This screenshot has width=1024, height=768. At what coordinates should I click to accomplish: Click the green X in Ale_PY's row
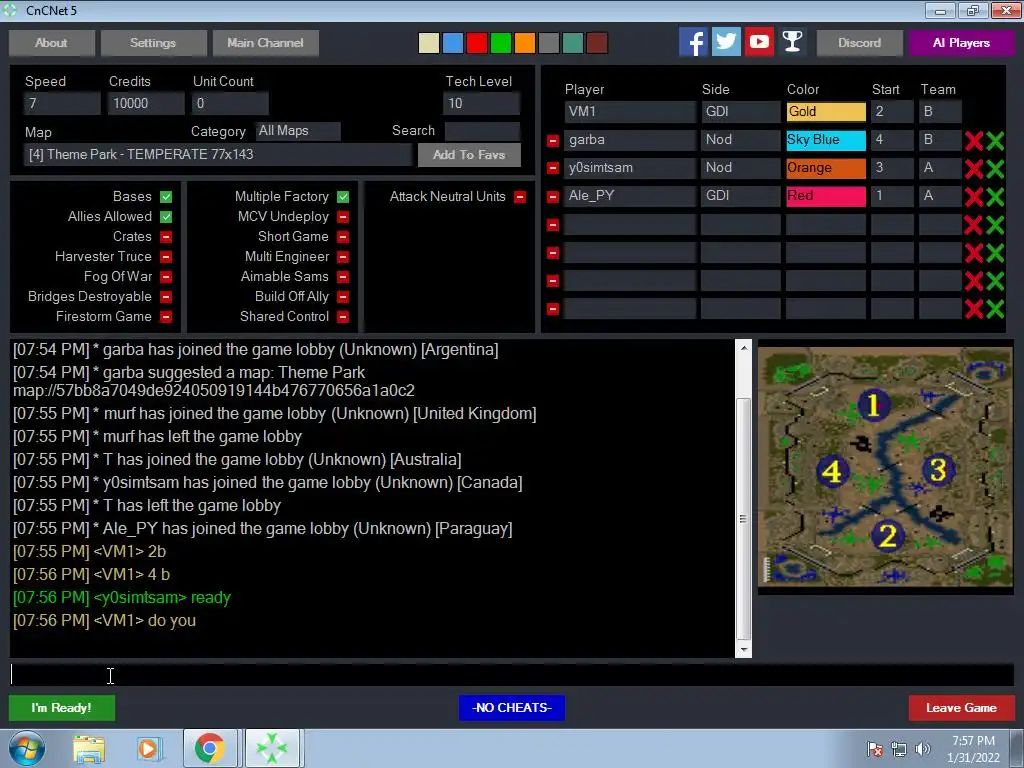(x=995, y=197)
